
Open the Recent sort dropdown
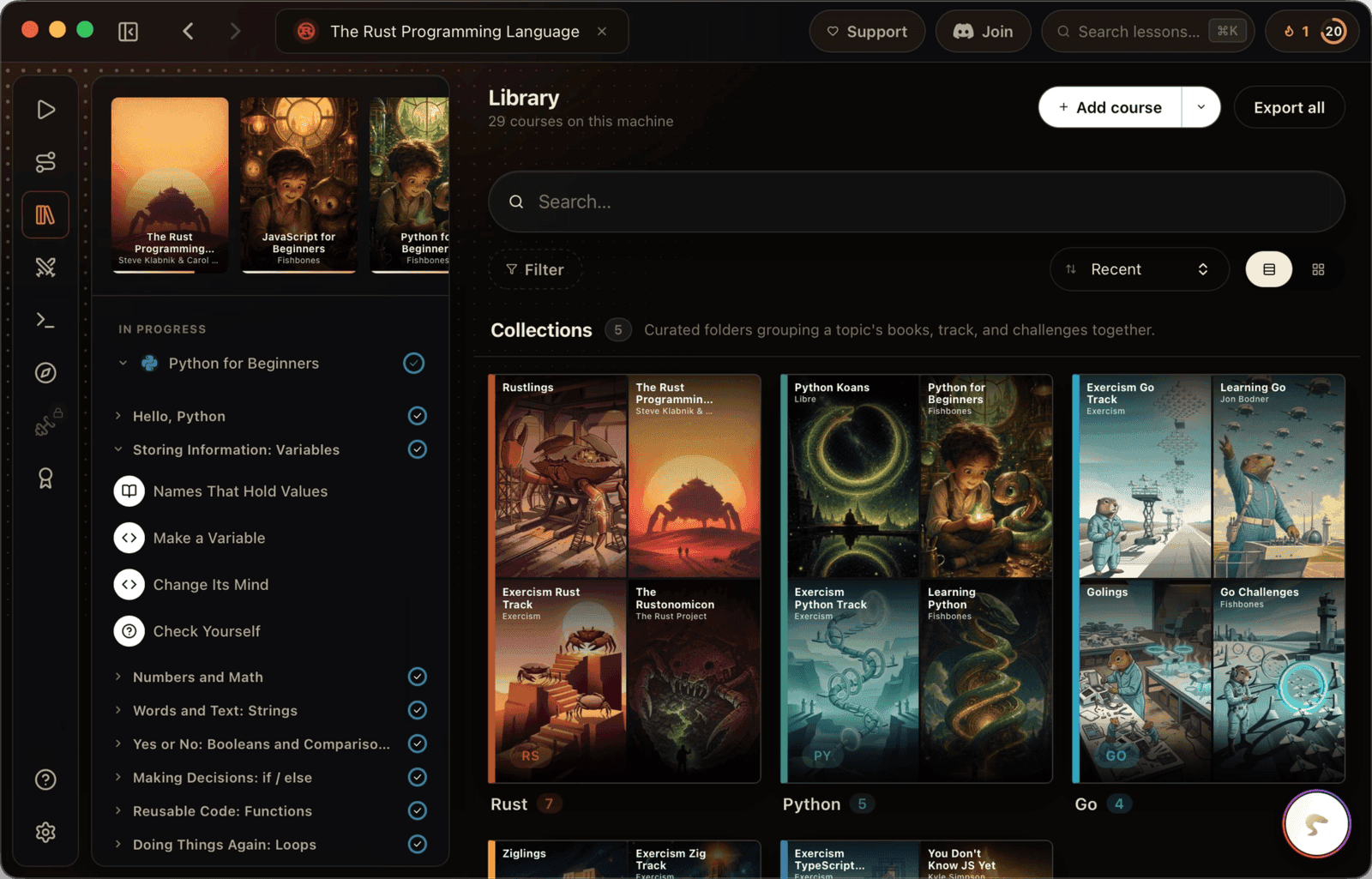(x=1139, y=269)
